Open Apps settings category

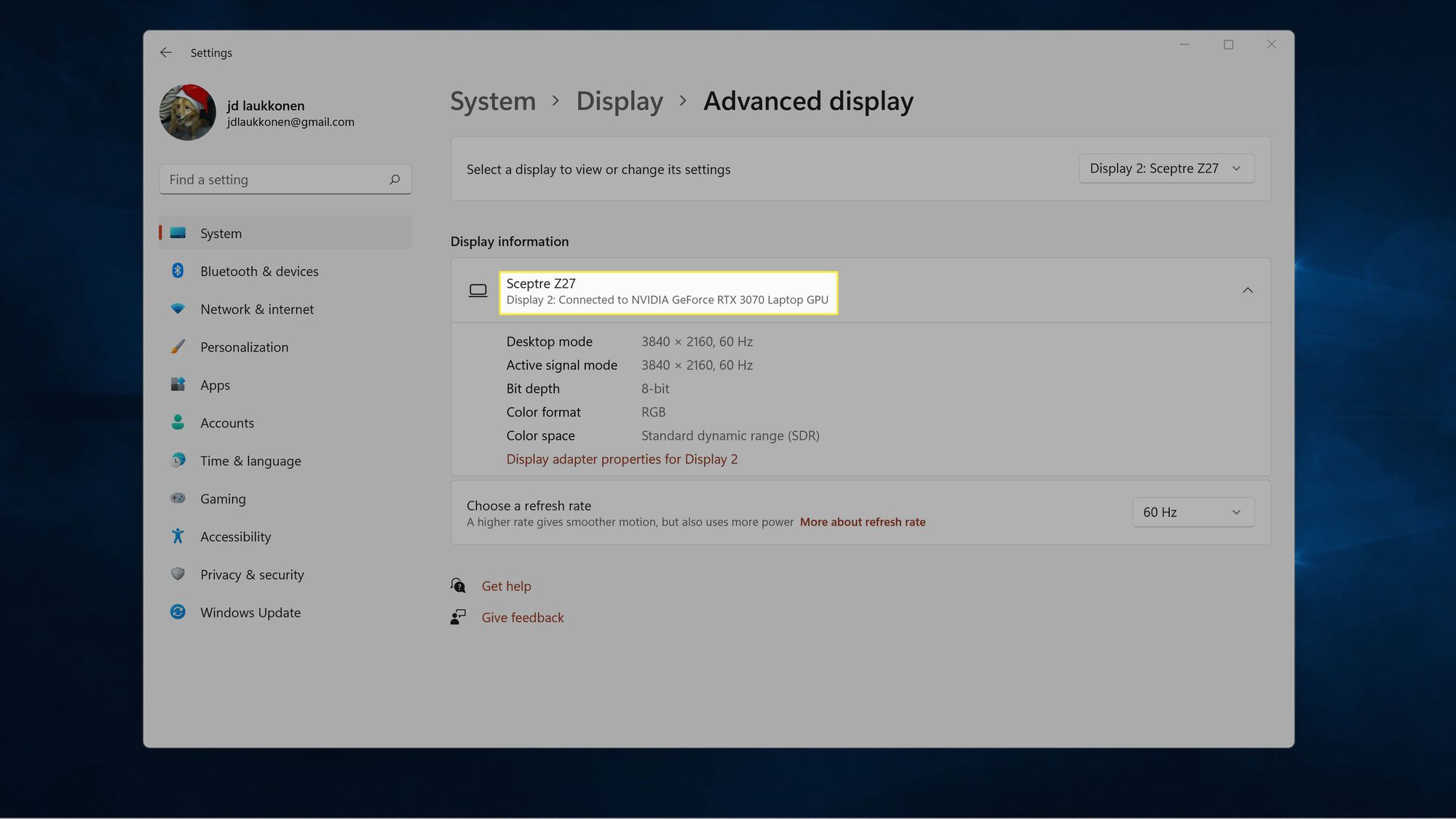[285, 384]
